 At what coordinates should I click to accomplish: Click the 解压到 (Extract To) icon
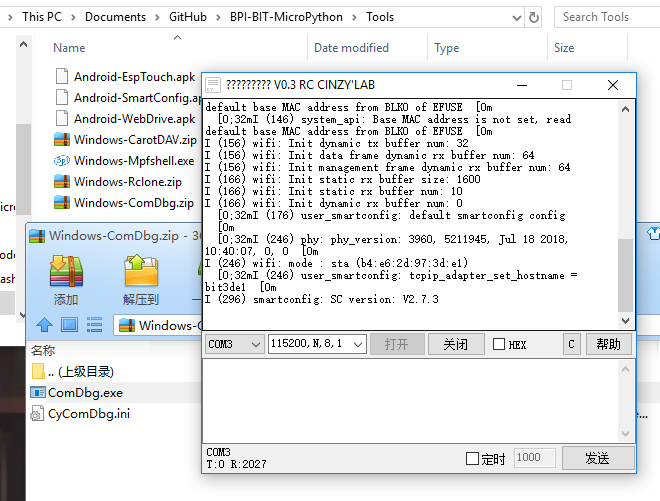(141, 279)
